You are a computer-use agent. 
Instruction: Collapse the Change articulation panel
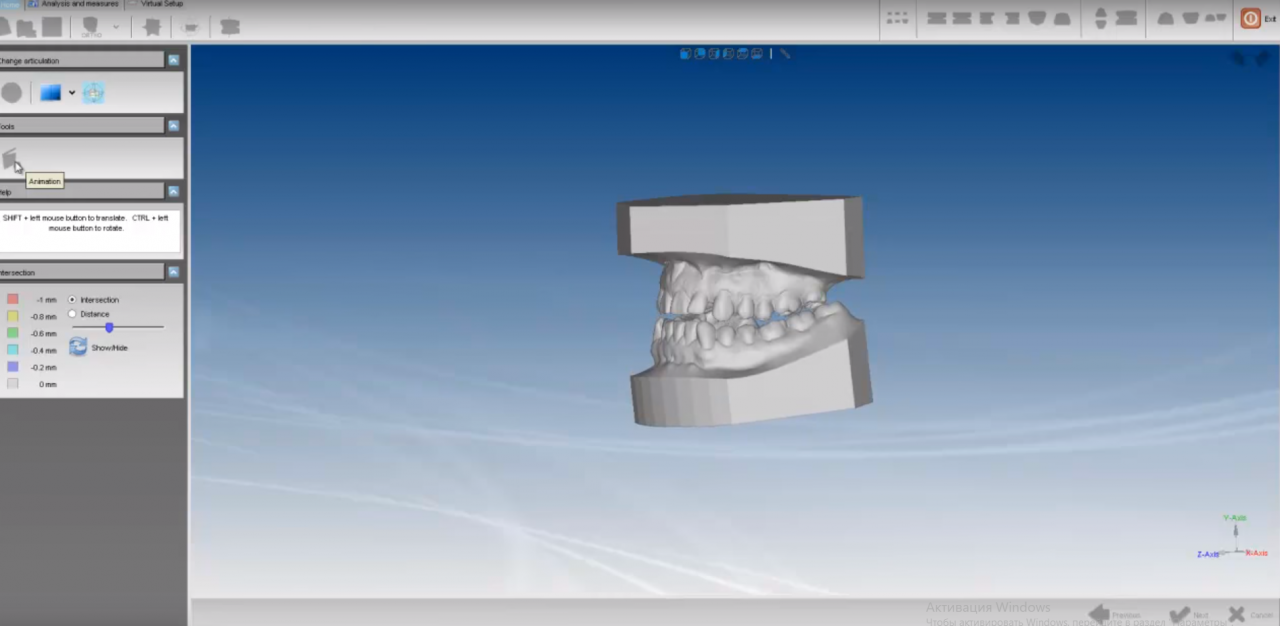[174, 60]
